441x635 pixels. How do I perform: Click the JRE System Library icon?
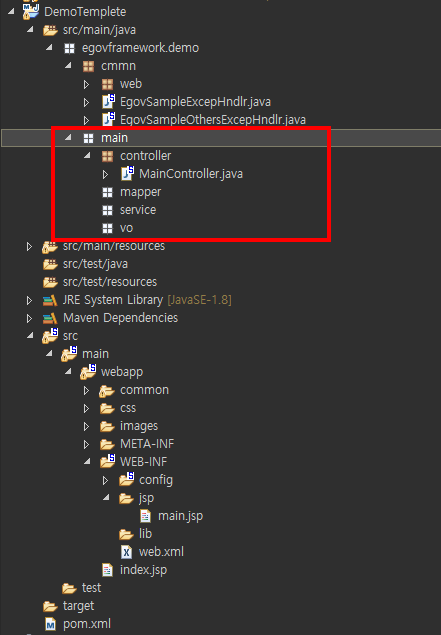click(x=50, y=300)
